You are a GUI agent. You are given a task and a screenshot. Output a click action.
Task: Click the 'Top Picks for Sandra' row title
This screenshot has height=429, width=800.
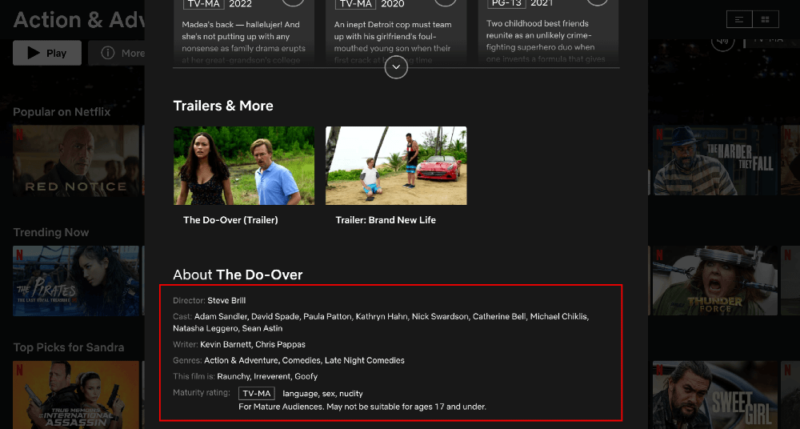tap(68, 347)
